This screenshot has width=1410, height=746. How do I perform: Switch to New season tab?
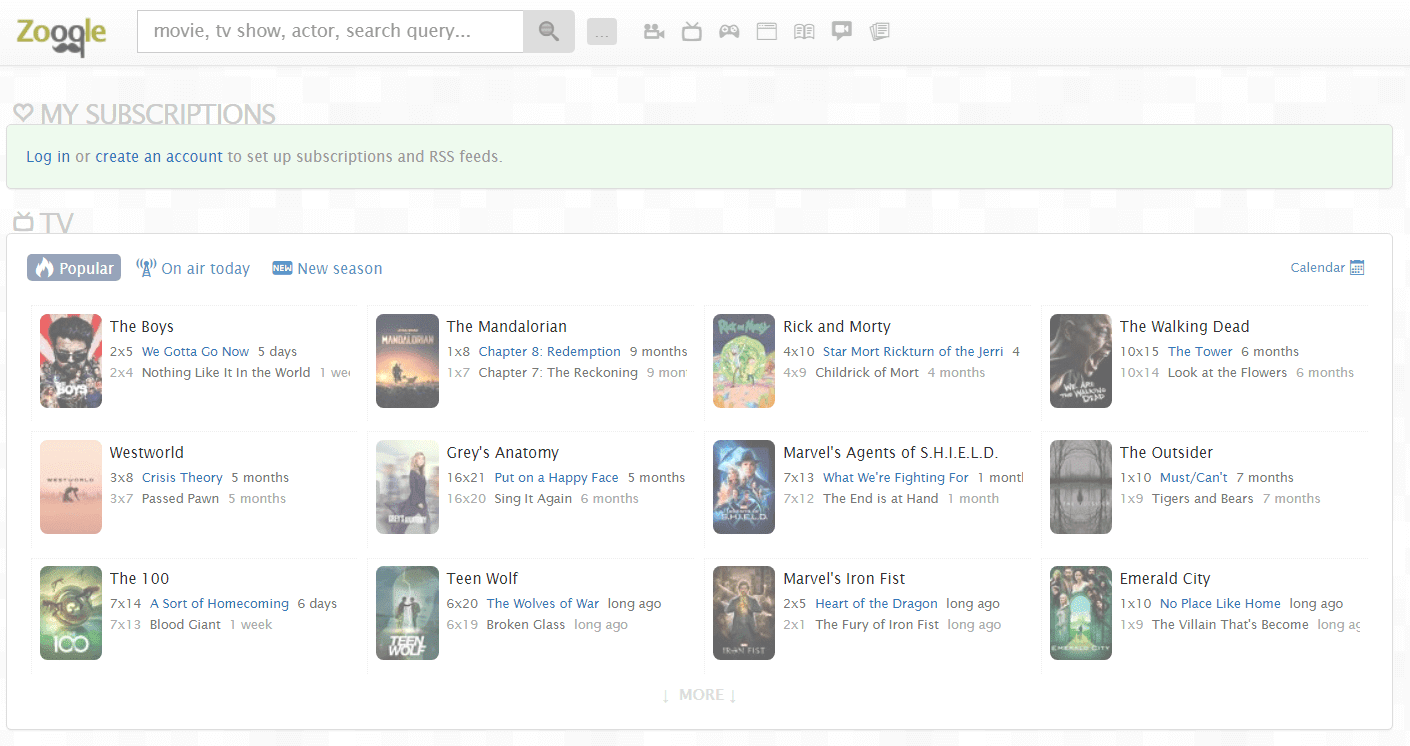tap(327, 268)
